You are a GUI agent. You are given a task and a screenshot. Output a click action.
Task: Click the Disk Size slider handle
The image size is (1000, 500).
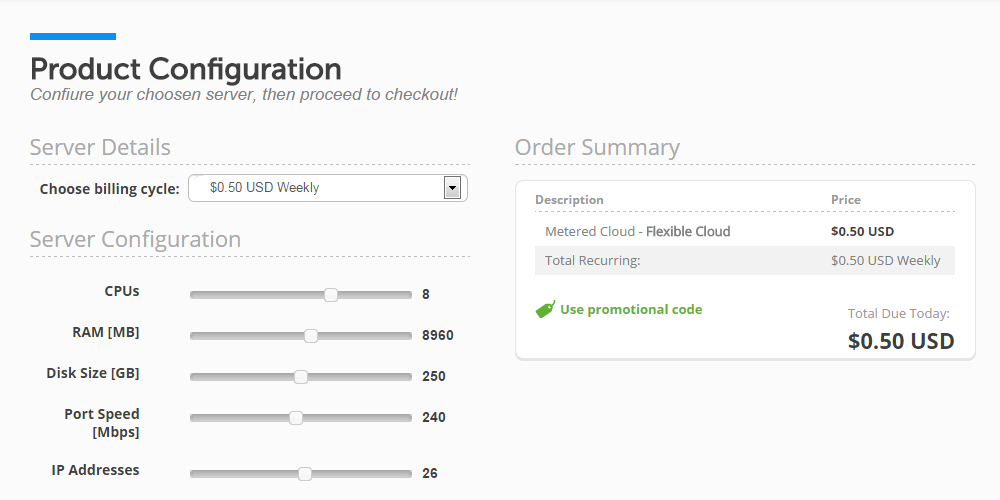[300, 377]
